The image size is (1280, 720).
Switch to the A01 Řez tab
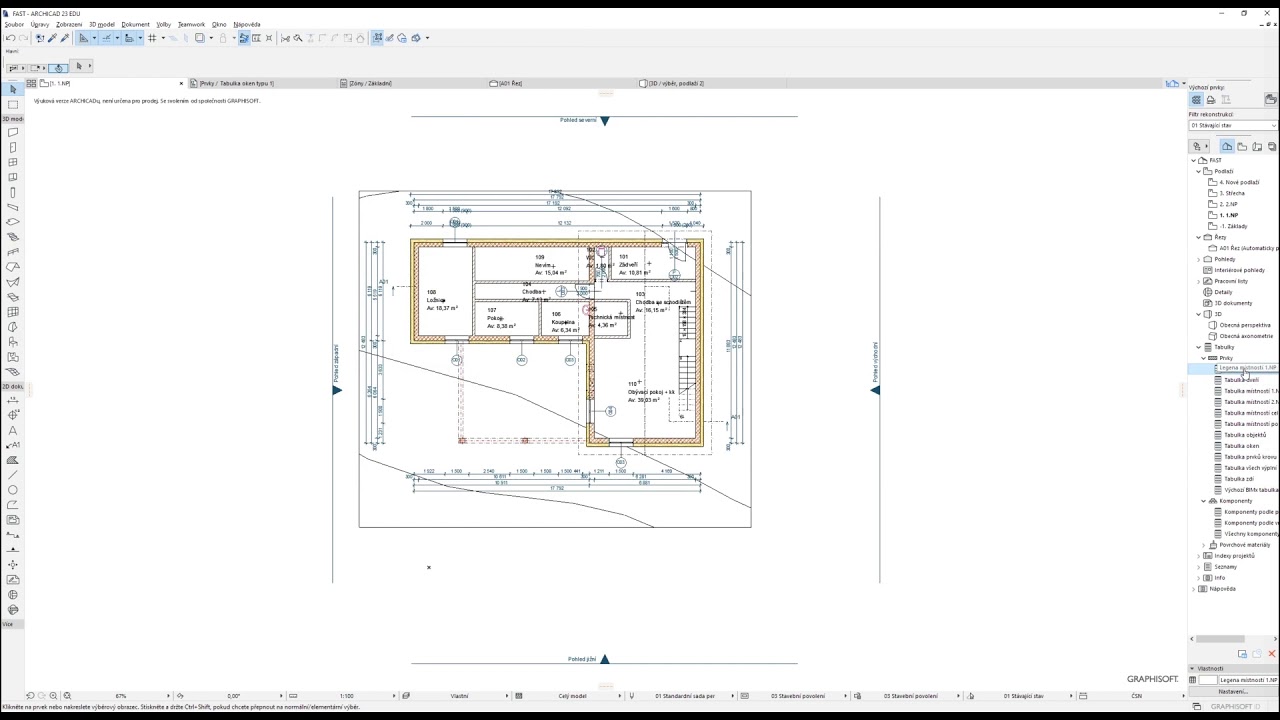[511, 83]
